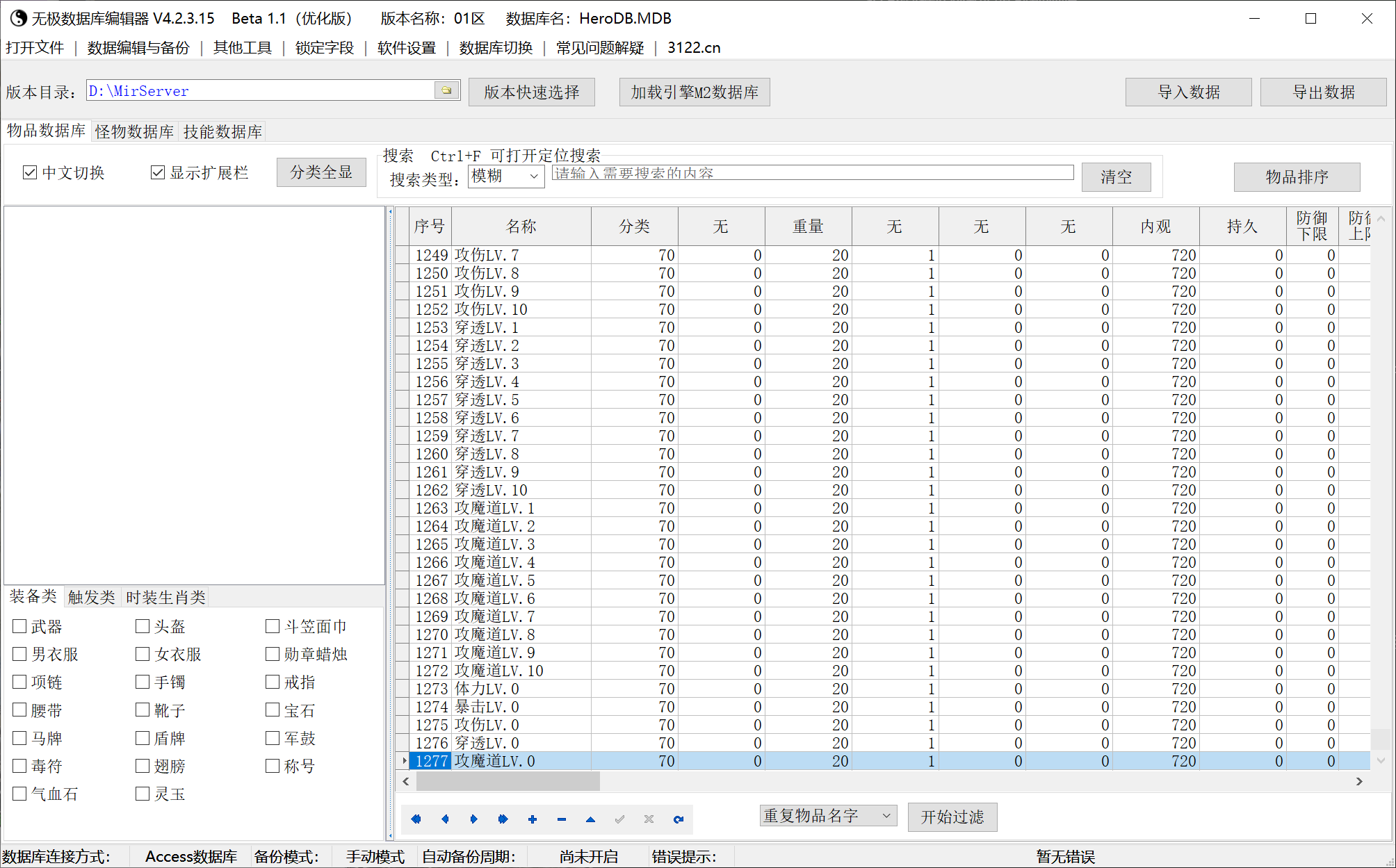Screen dimensions: 1396x868
Task: Browse for version directory folder icon
Action: click(446, 90)
